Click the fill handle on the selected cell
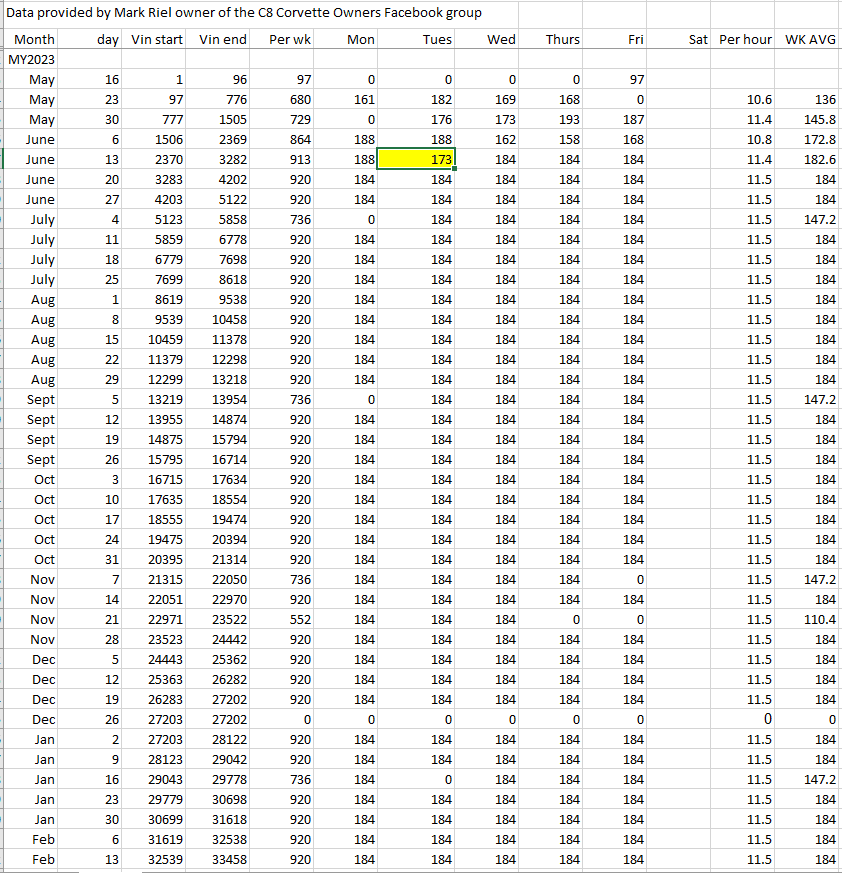Screen dimensions: 842x873 (x=455, y=169)
